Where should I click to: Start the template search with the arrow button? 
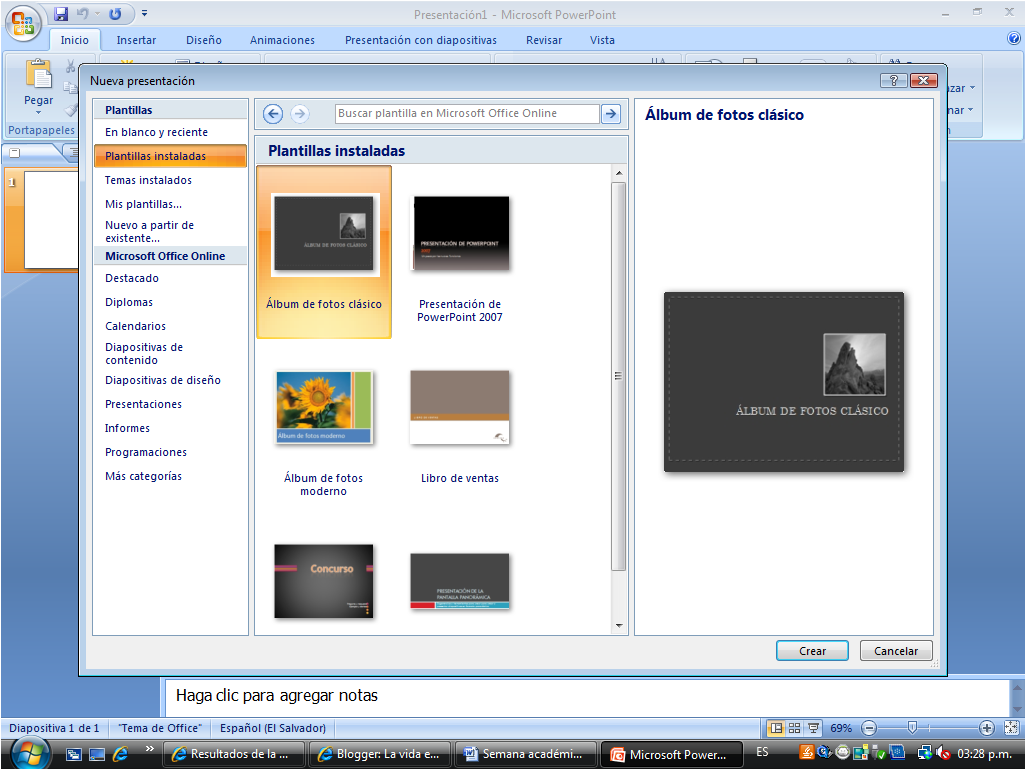tap(610, 114)
